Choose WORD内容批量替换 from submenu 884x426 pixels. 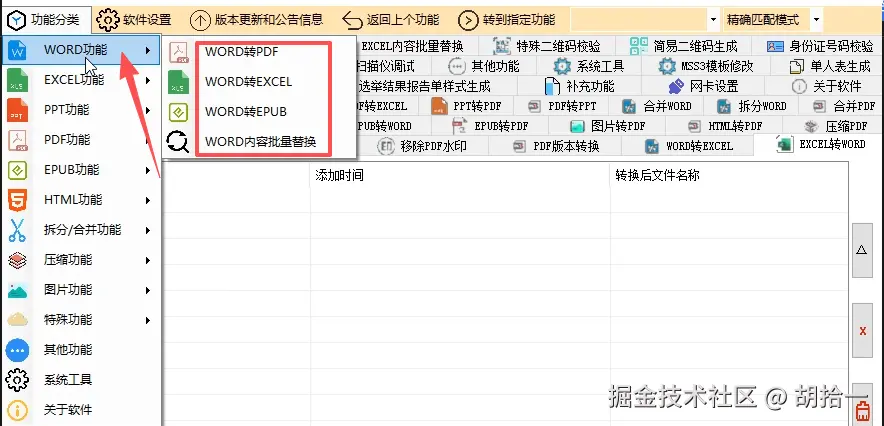tap(260, 141)
